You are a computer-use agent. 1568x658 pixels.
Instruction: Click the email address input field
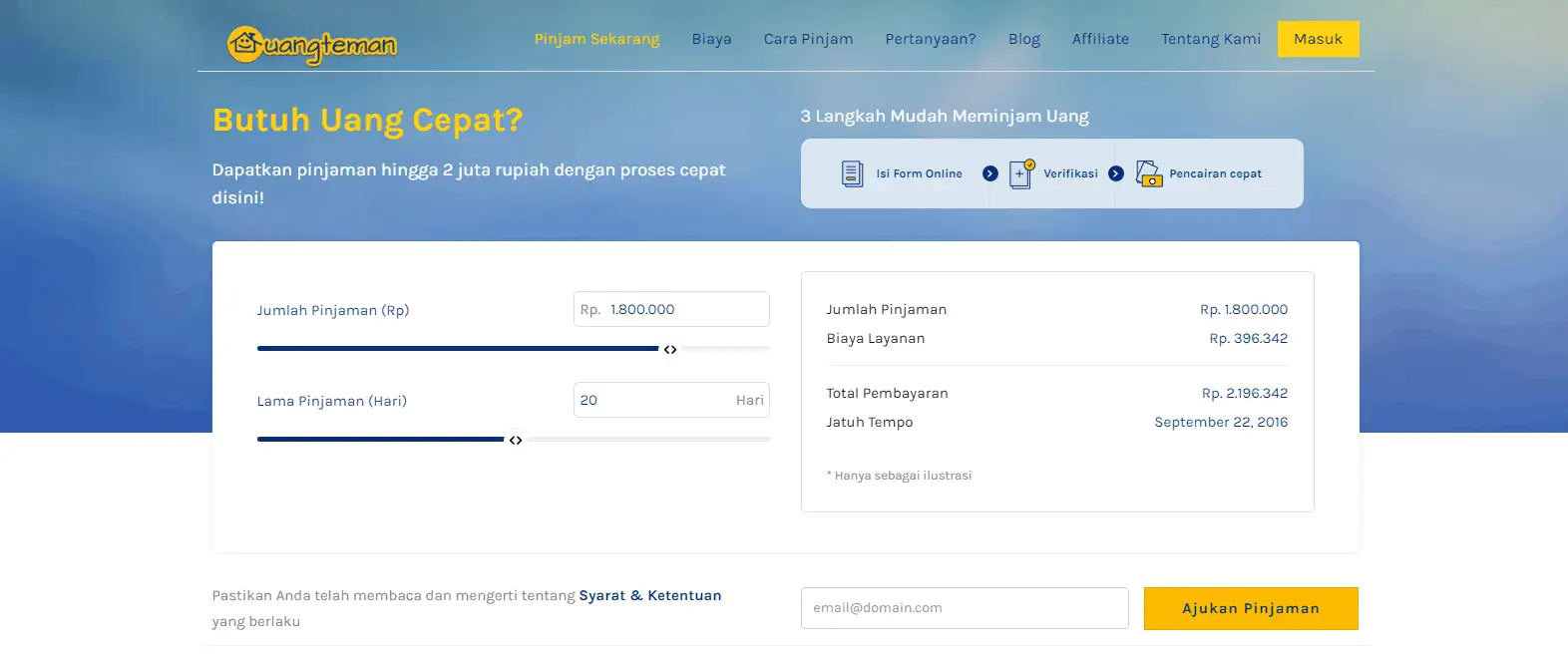coord(964,608)
